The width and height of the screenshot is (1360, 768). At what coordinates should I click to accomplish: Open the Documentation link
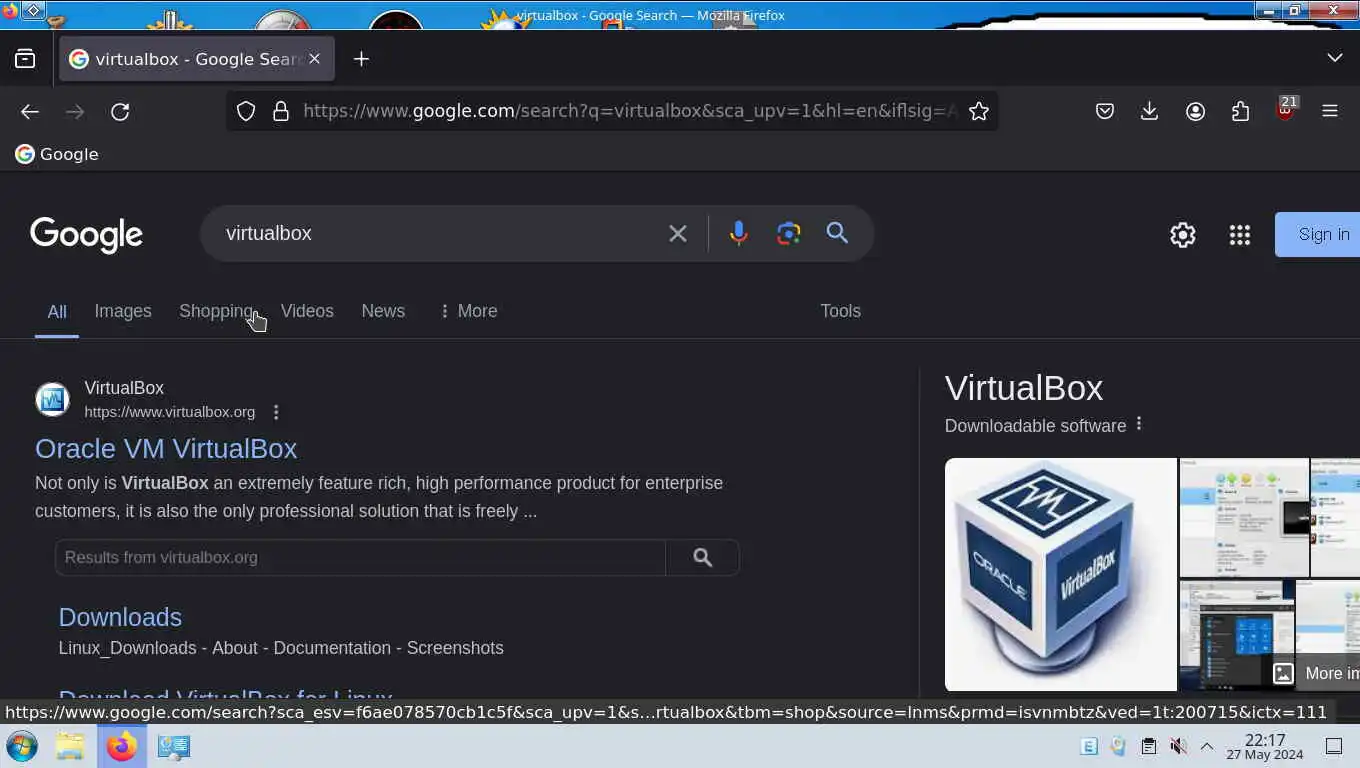click(332, 648)
